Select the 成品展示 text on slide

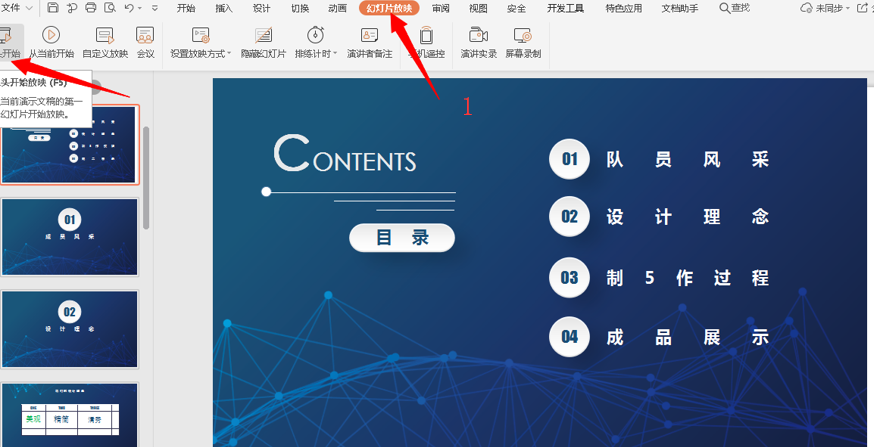point(687,337)
